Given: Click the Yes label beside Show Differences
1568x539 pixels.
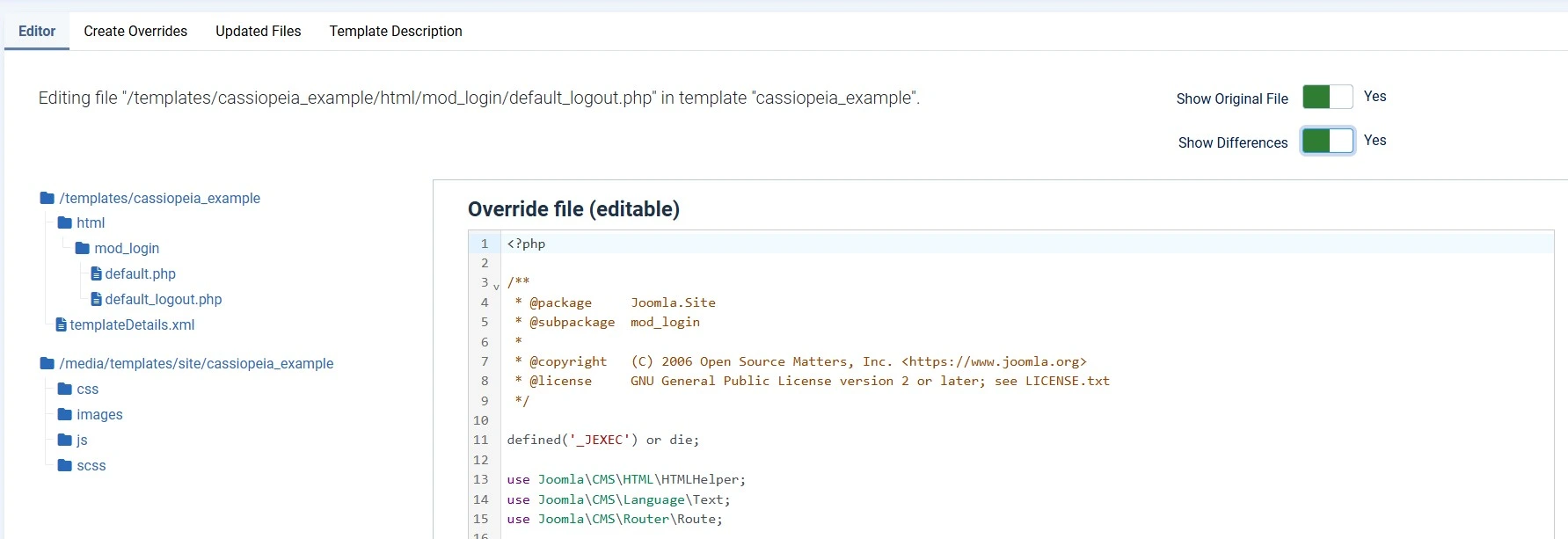Looking at the screenshot, I should [1375, 141].
